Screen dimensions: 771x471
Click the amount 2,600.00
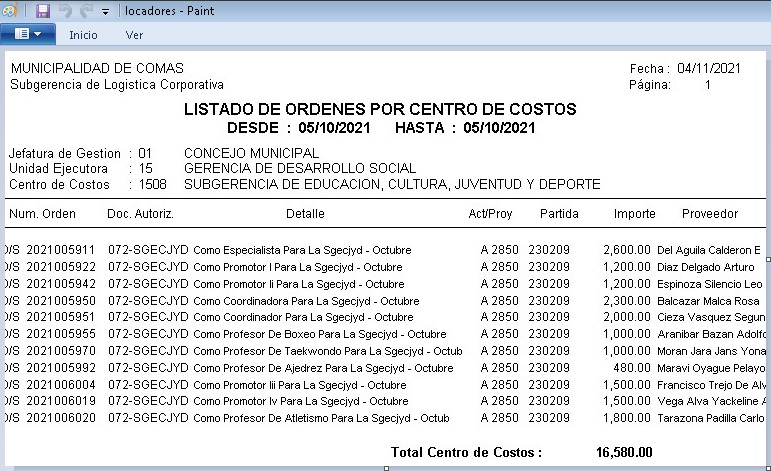[627, 250]
